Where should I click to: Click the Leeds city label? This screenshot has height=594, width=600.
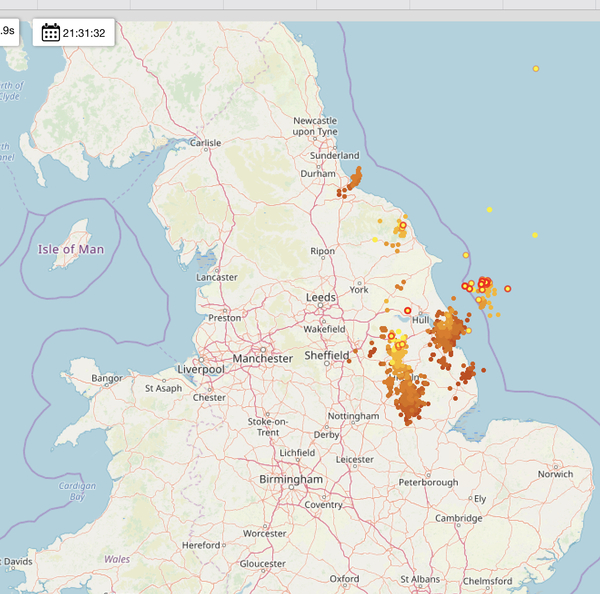click(321, 298)
